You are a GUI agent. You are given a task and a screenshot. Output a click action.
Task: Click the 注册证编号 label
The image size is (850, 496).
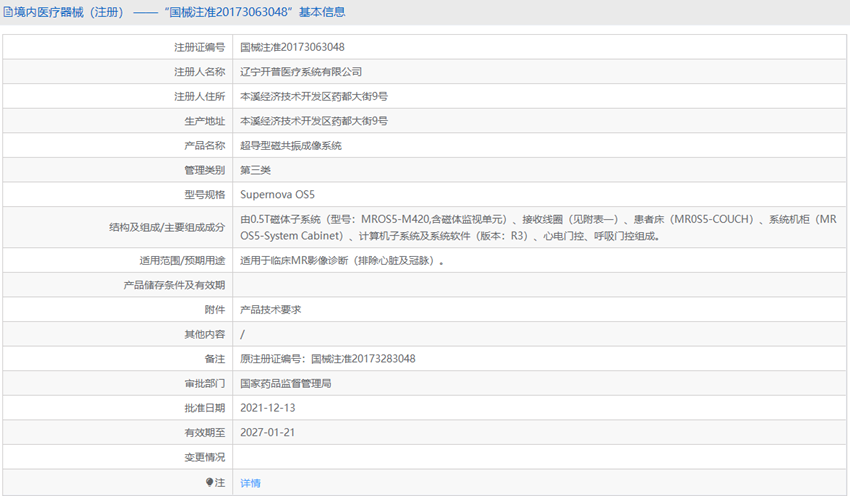[199, 47]
